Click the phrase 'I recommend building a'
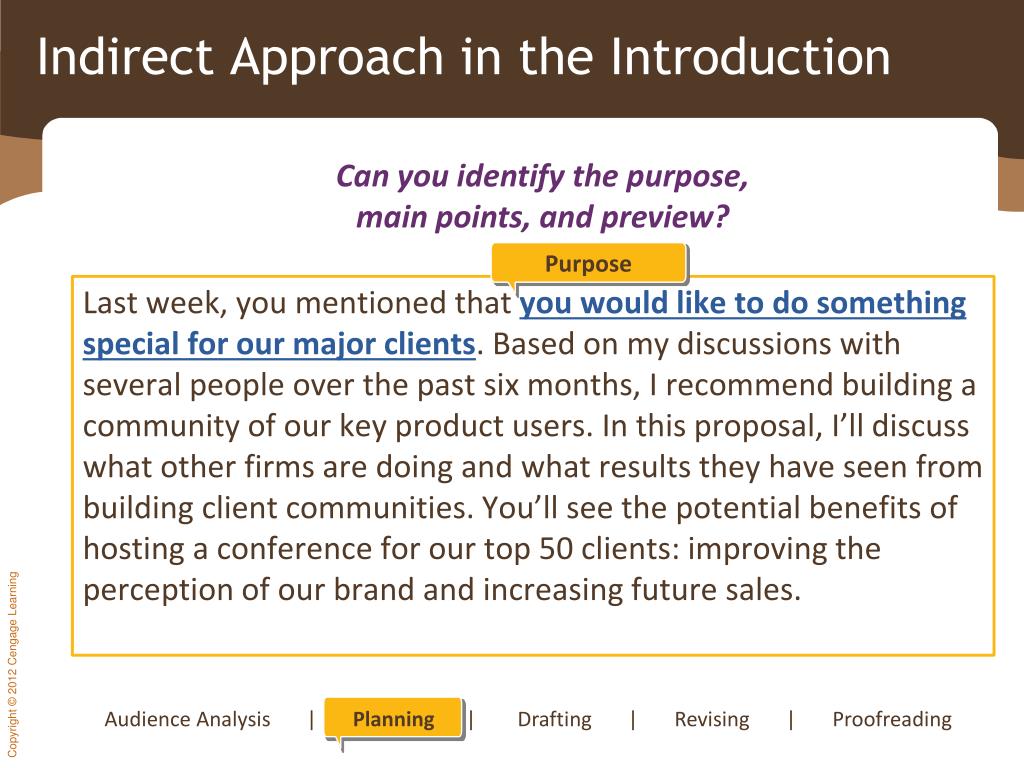 812,385
